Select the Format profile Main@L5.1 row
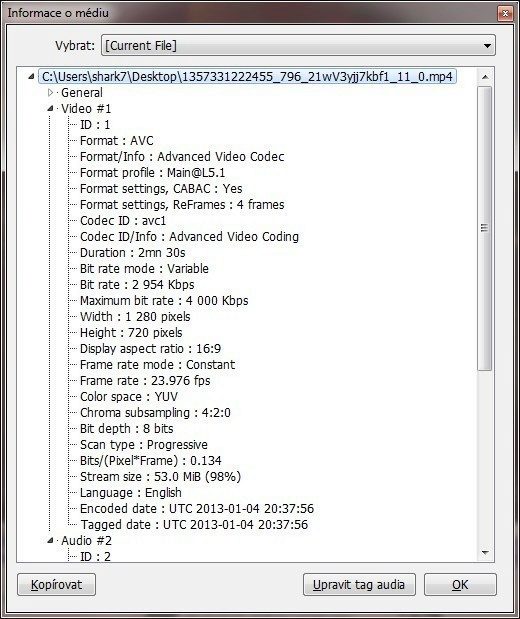The image size is (520, 619). tap(152, 173)
